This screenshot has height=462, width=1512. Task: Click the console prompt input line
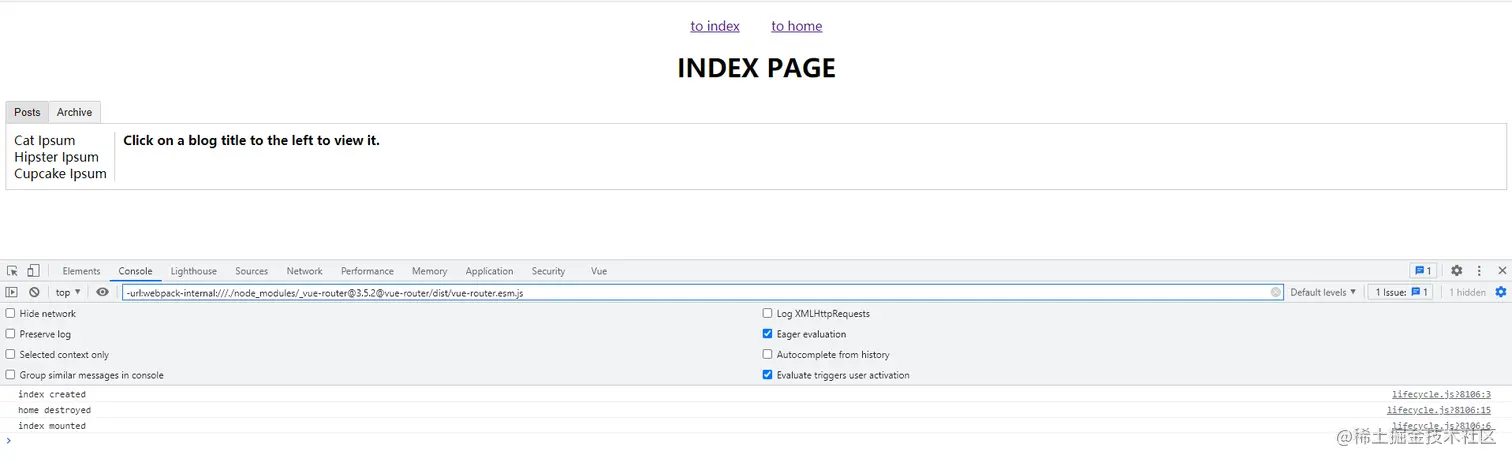(x=756, y=441)
